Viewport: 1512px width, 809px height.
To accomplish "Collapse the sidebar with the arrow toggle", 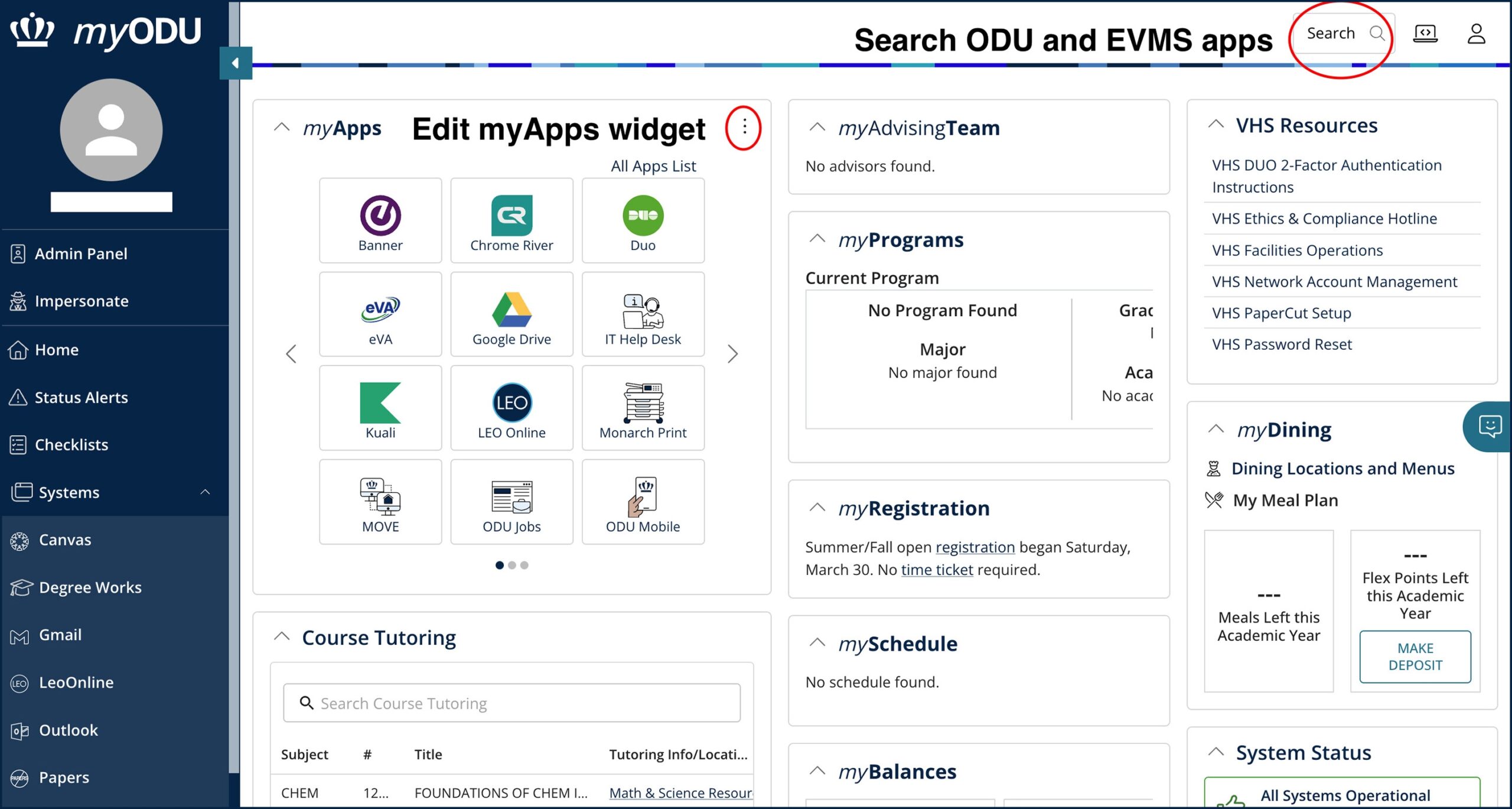I will [236, 63].
